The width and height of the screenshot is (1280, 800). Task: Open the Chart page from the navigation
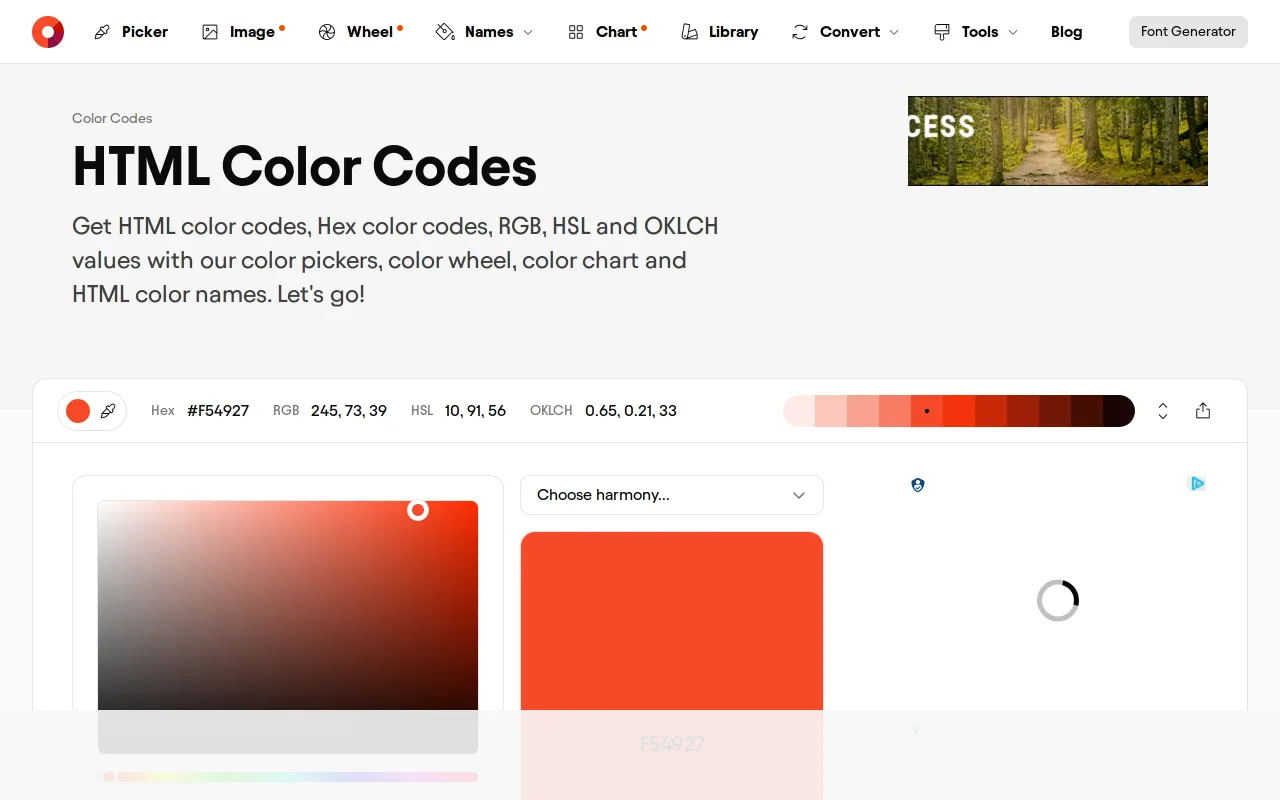click(x=607, y=32)
